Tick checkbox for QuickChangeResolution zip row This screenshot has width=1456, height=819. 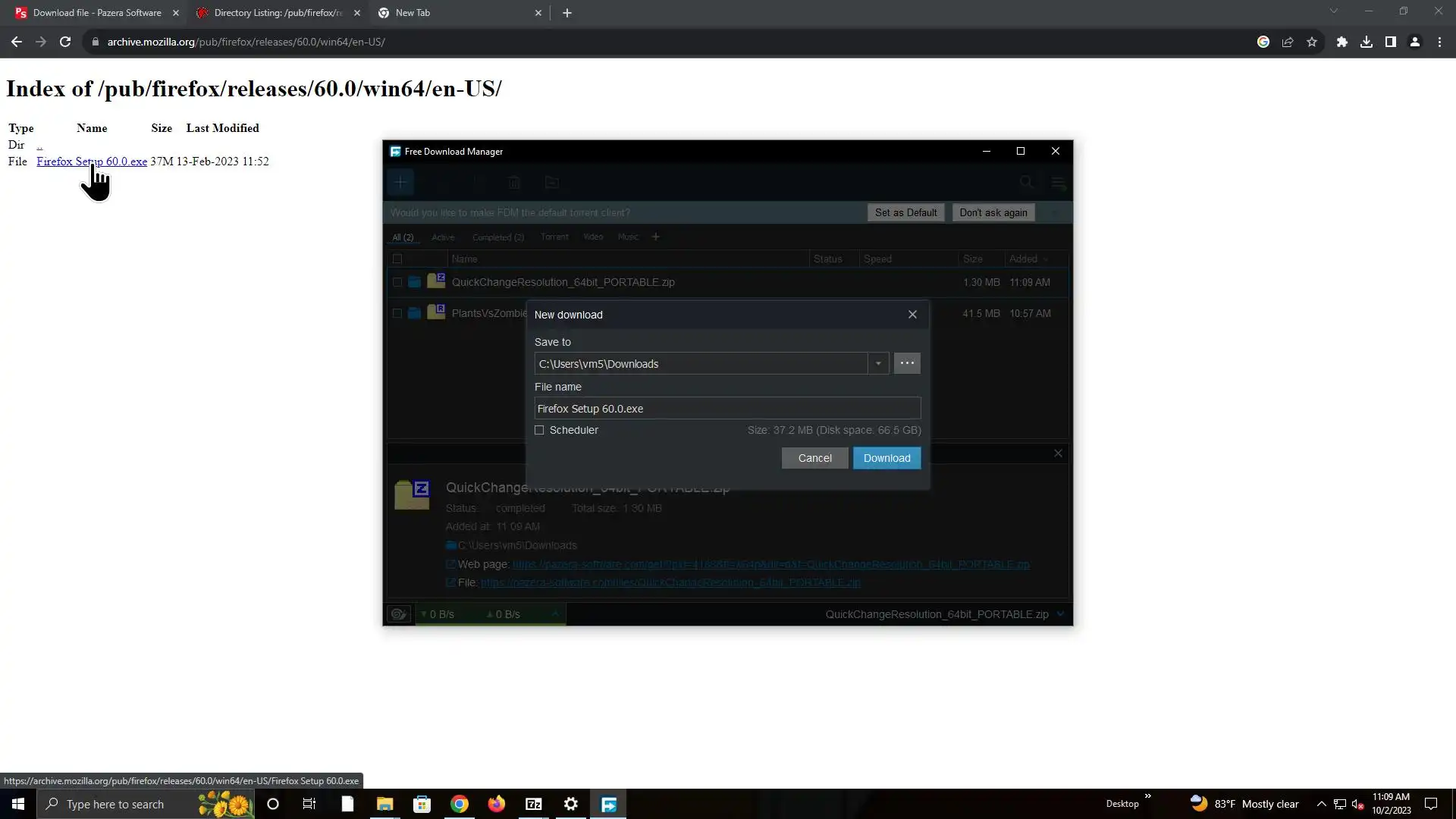[397, 282]
